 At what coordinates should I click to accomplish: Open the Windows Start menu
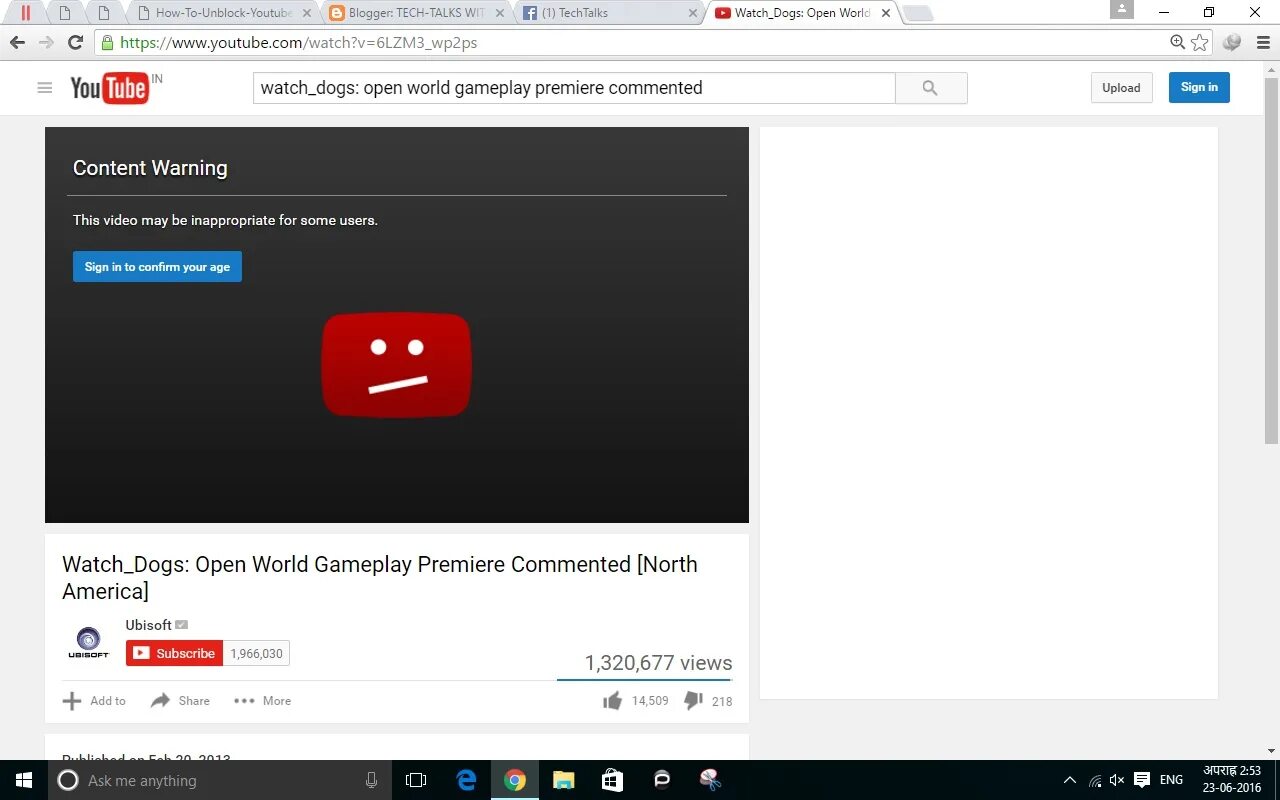[24, 780]
